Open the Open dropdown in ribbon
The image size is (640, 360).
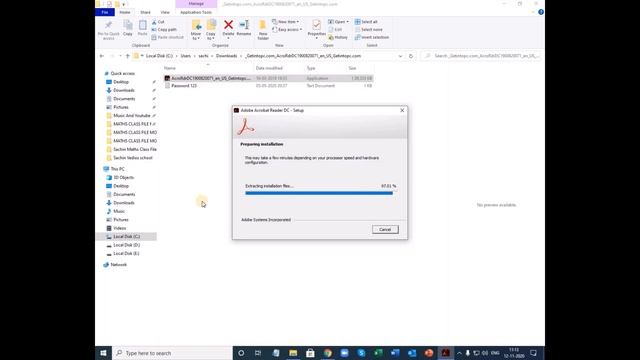[x=338, y=22]
